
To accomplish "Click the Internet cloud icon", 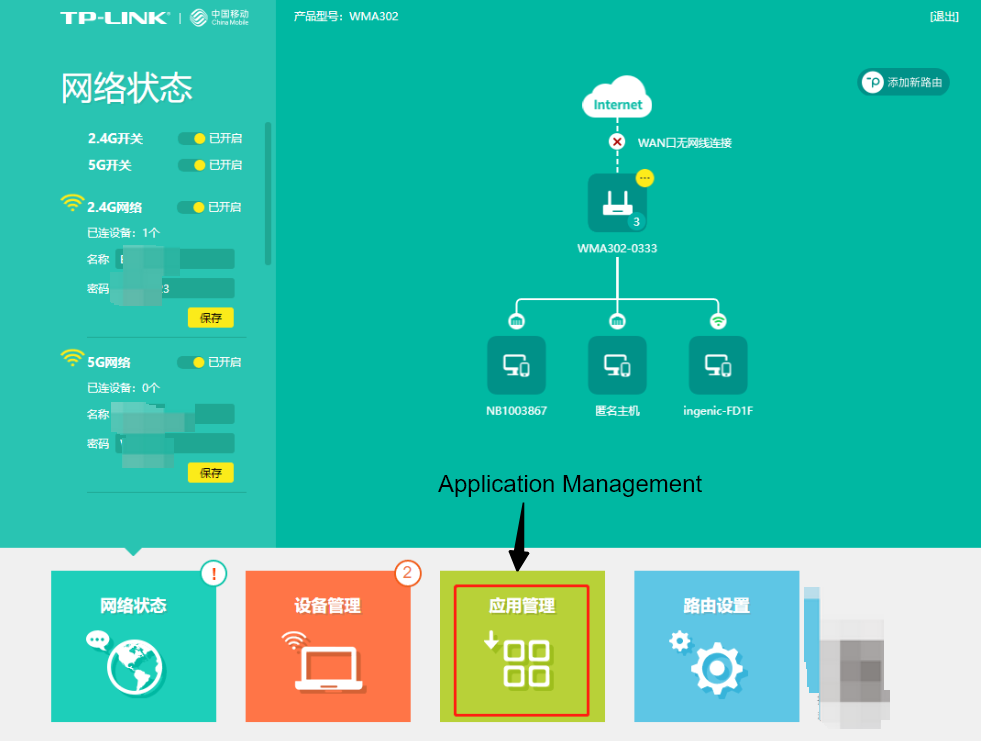I will [617, 99].
